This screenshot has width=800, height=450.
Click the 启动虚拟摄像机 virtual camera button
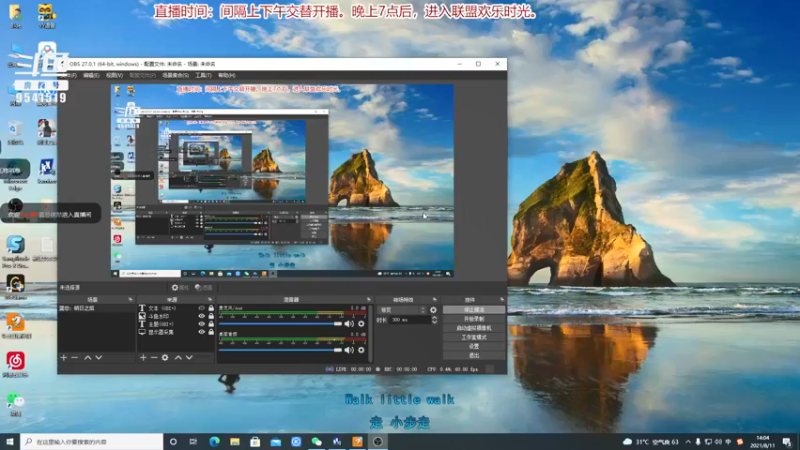pyautogui.click(x=474, y=328)
